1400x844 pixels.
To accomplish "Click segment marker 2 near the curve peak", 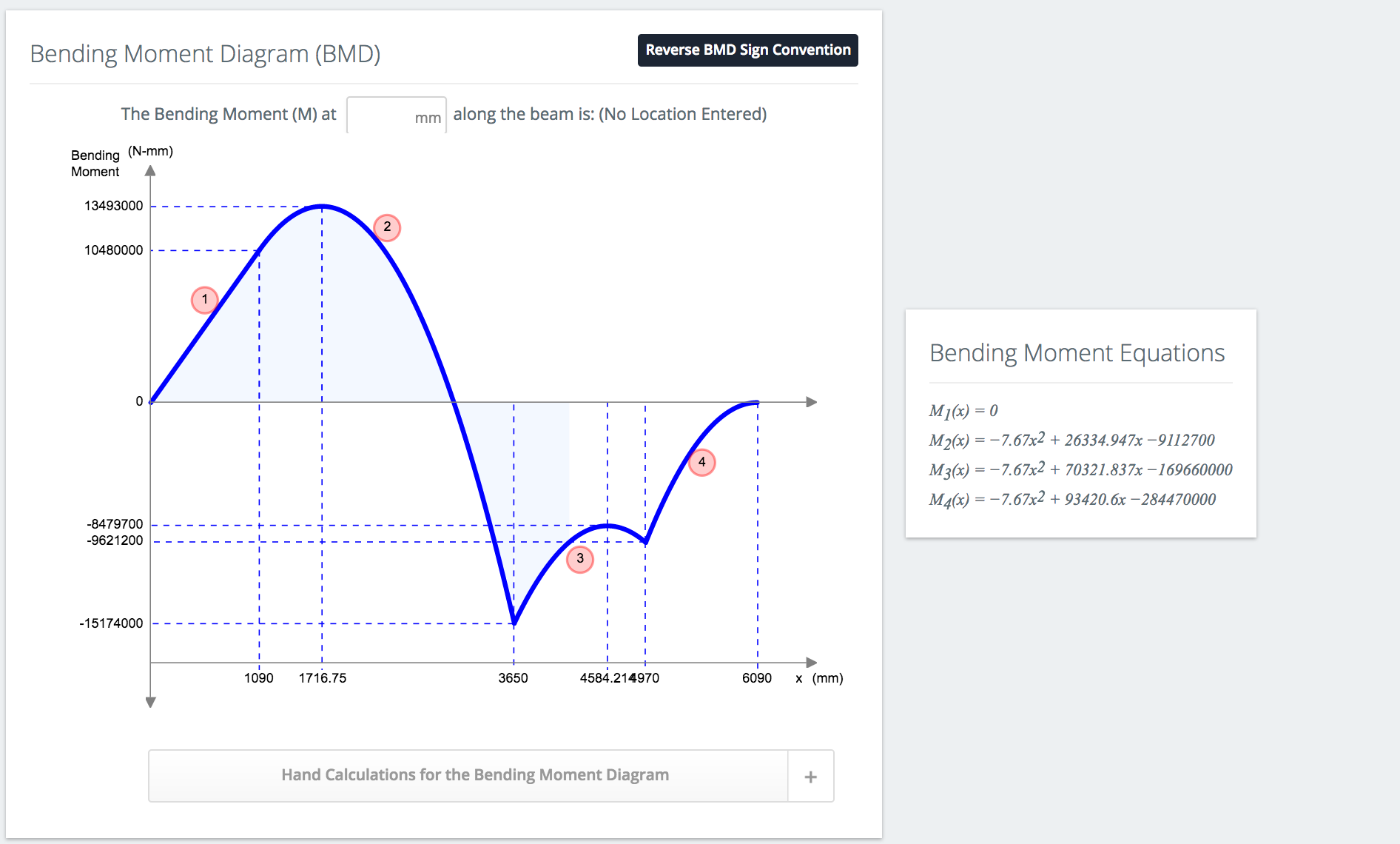I will pyautogui.click(x=387, y=227).
